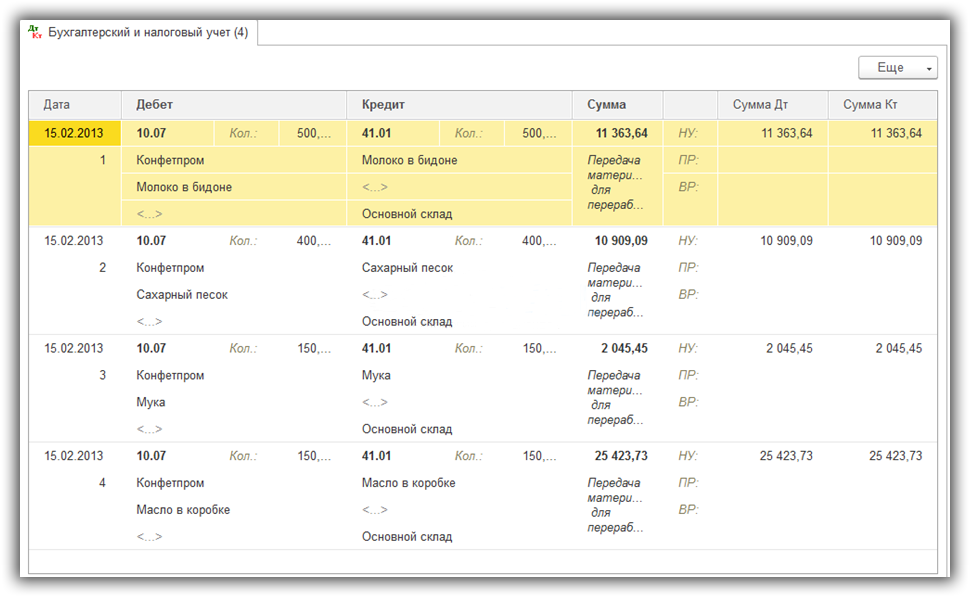Click Конфетпром in row 2
The height and width of the screenshot is (597, 970).
click(x=170, y=268)
